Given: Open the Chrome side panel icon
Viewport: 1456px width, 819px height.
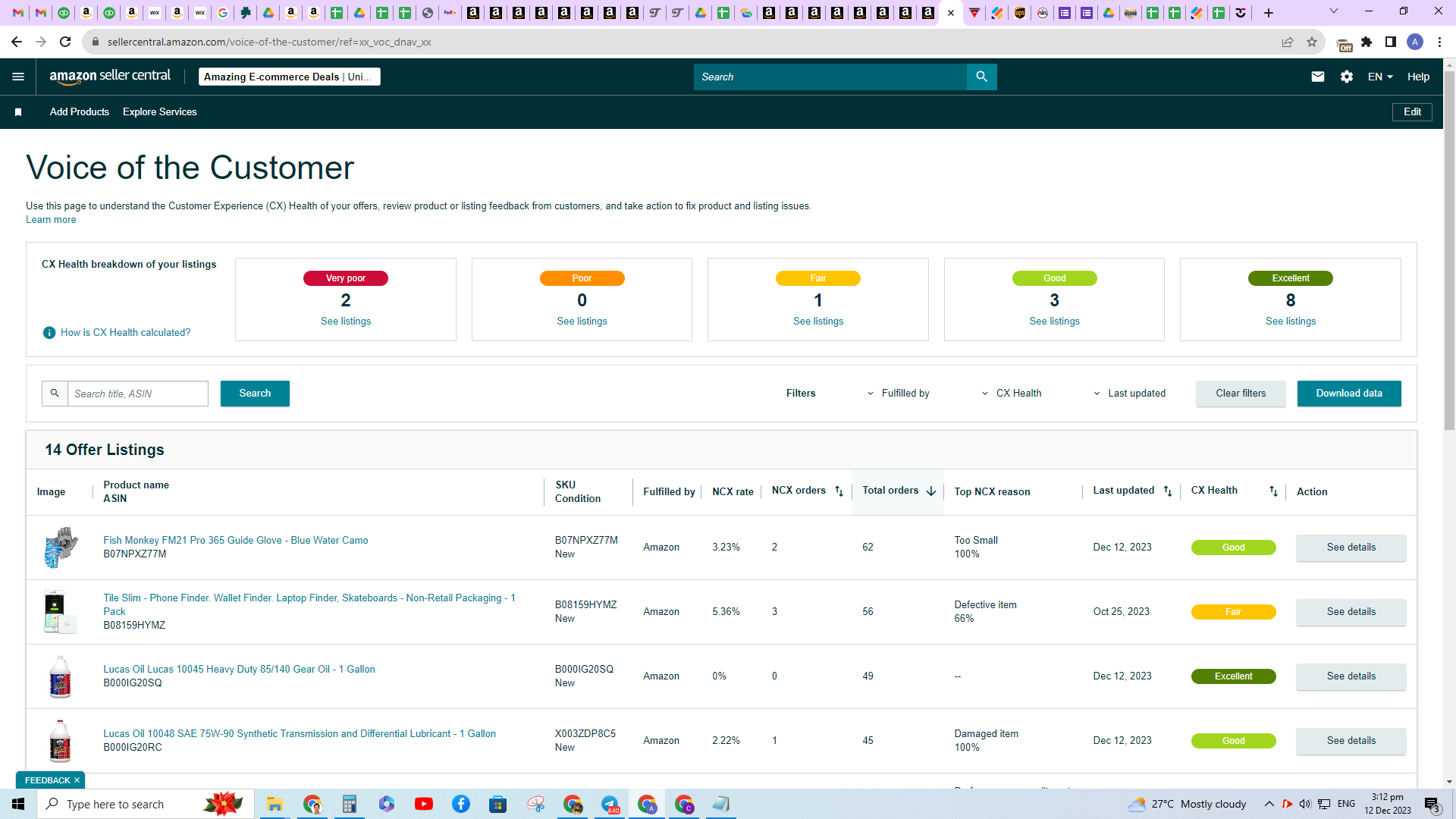Looking at the screenshot, I should tap(1391, 42).
